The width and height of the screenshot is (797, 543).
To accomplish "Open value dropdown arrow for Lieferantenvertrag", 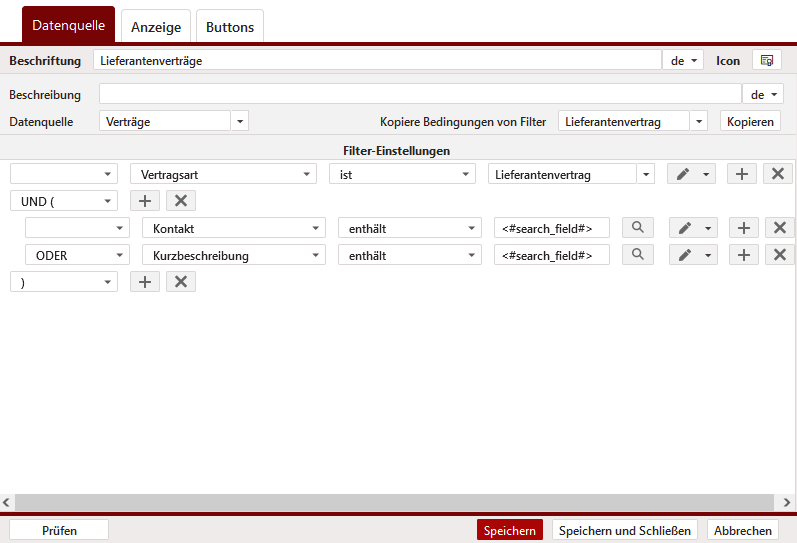I will pos(646,174).
